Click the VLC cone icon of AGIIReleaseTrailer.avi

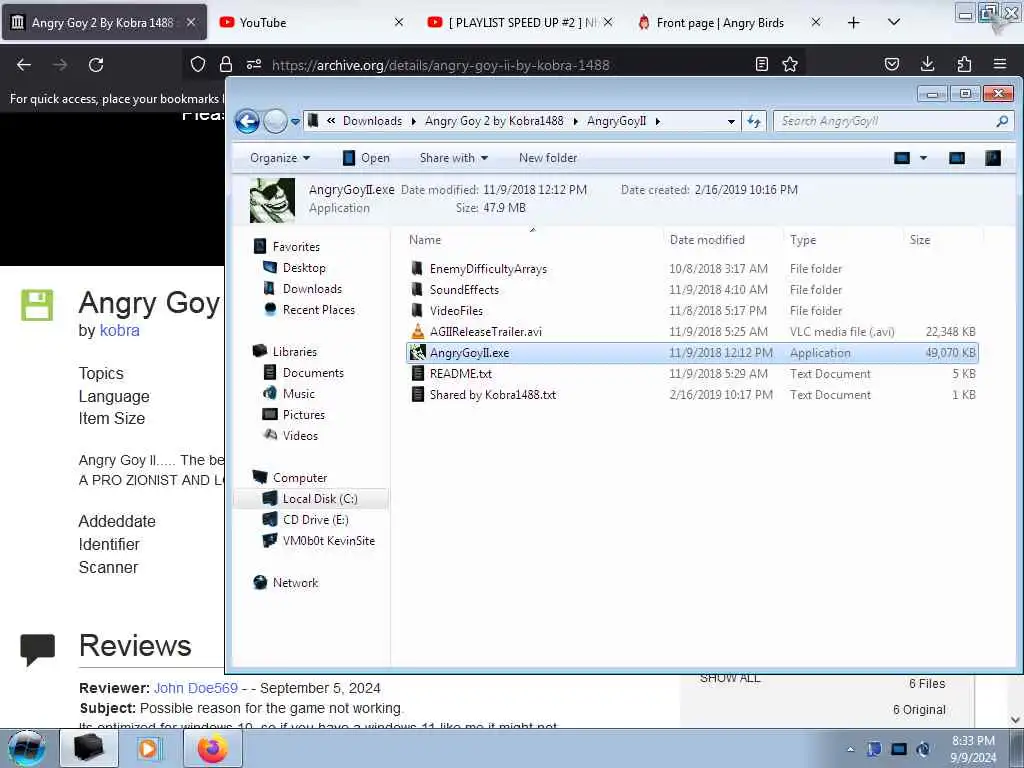click(x=418, y=332)
